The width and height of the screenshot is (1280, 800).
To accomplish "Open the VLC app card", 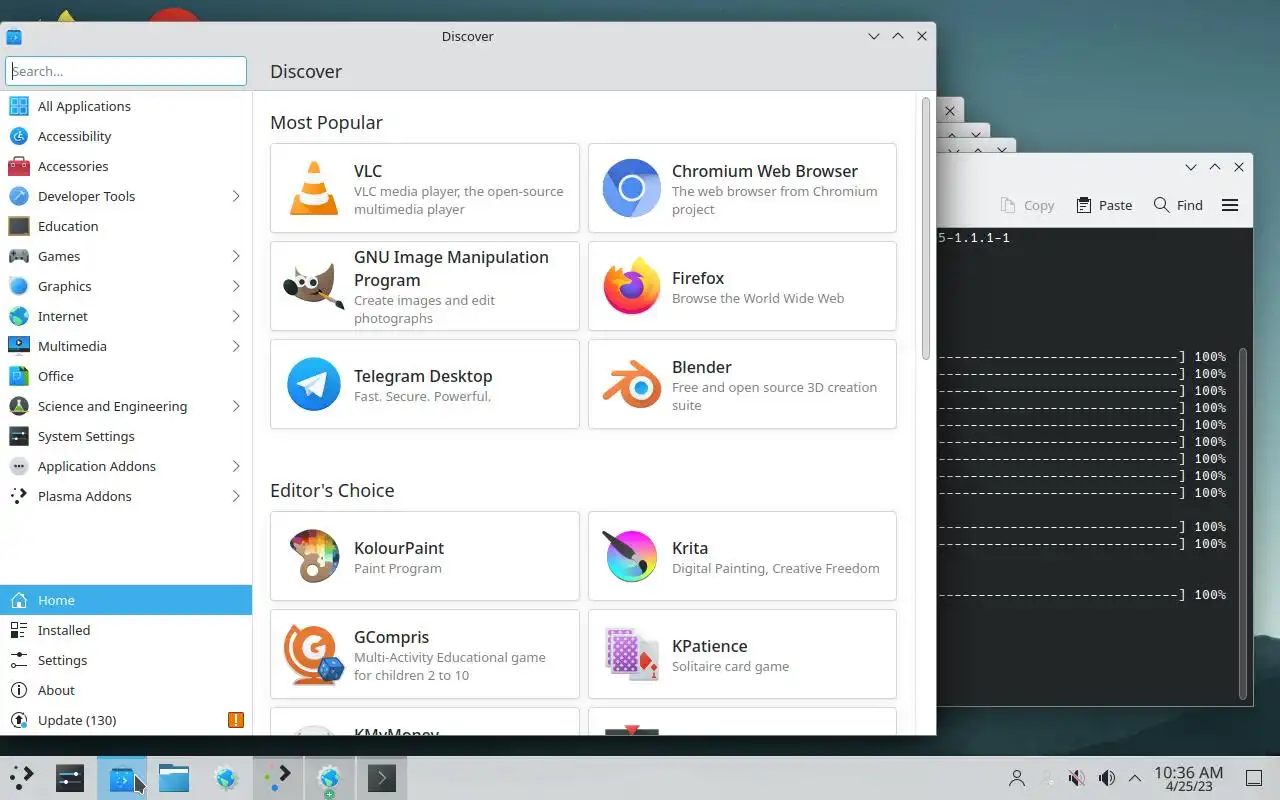I will [425, 188].
